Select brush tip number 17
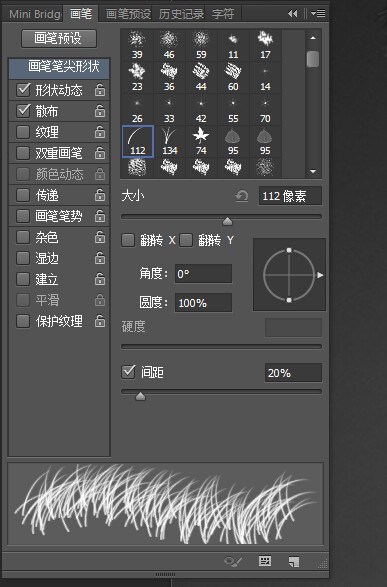Screen dimensions: 387x587 pyautogui.click(x=265, y=45)
